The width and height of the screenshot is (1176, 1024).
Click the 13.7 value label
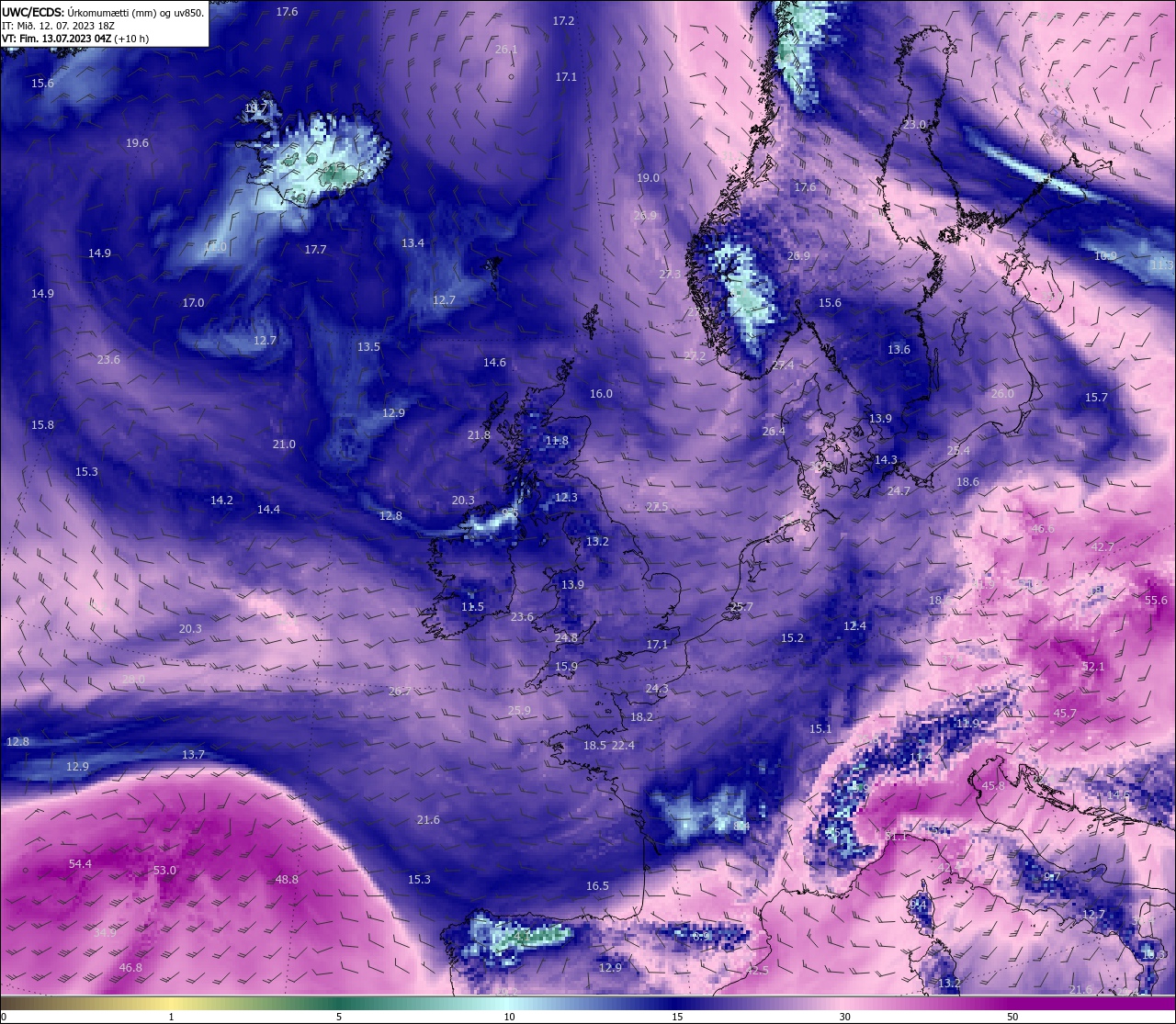coord(193,755)
